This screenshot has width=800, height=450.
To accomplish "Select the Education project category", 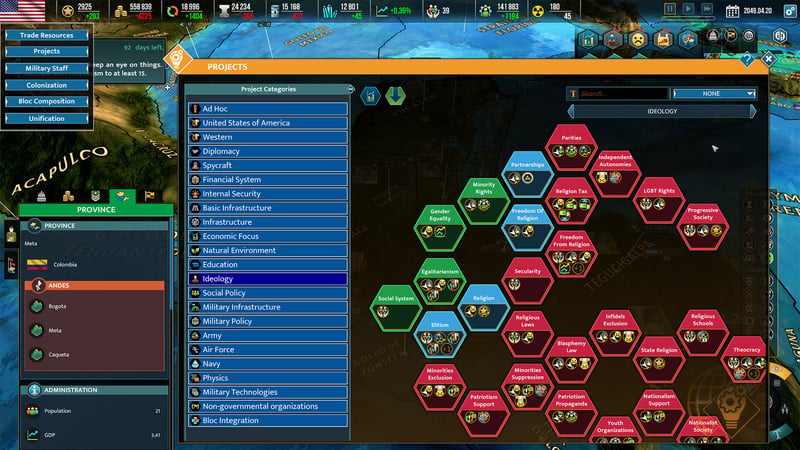I will click(x=268, y=264).
